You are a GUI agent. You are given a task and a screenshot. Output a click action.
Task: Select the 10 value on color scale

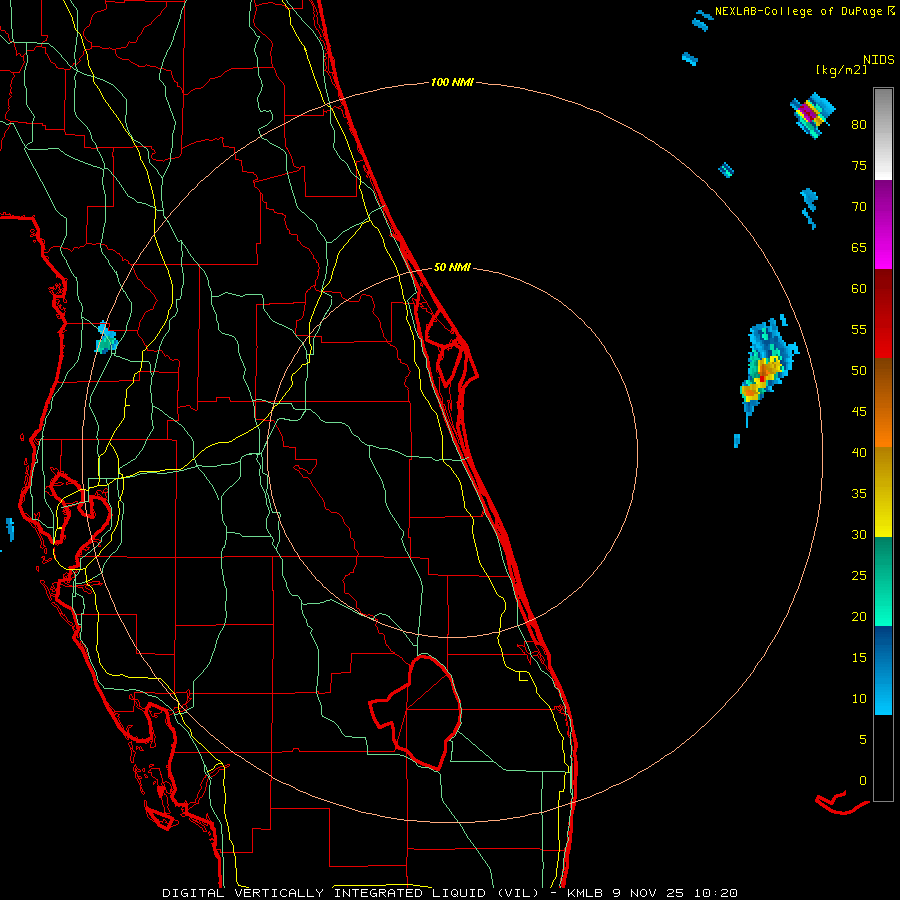click(x=859, y=699)
